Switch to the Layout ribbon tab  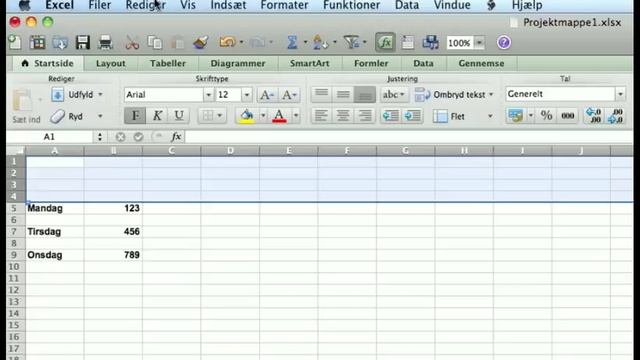(111, 64)
